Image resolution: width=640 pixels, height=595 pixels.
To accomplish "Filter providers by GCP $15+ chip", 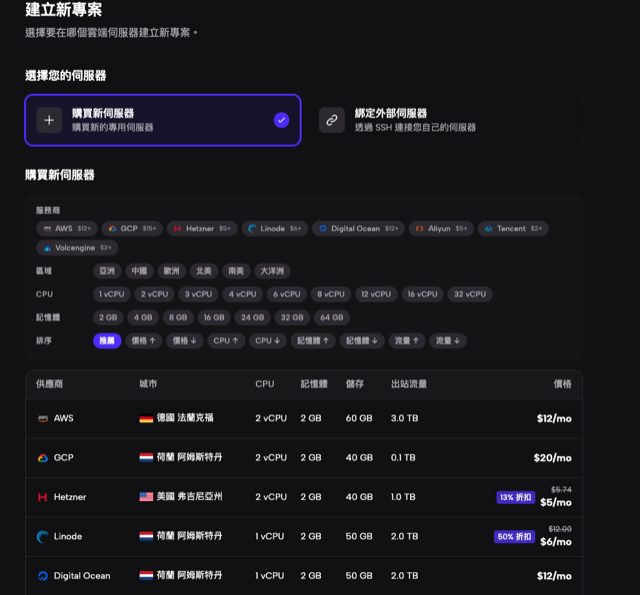I will [x=132, y=229].
